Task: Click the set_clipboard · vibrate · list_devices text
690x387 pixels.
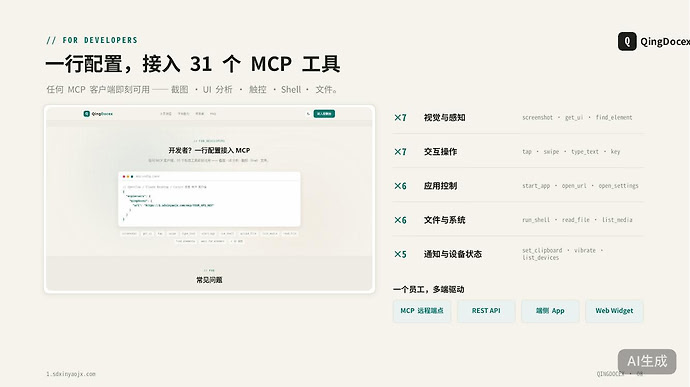Action: [562, 254]
